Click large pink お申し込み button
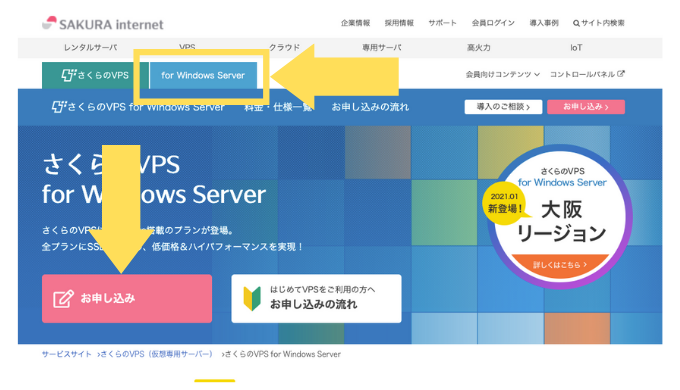 point(127,298)
